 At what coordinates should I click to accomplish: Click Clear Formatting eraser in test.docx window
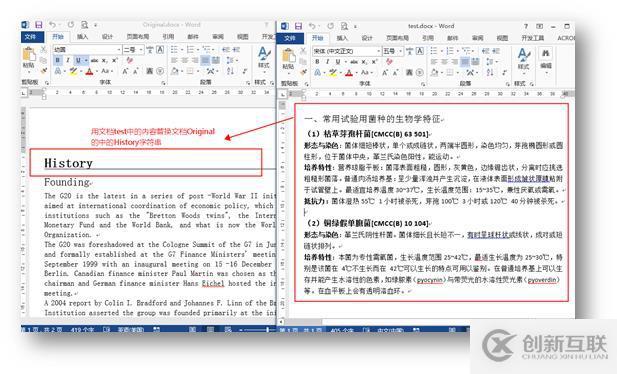click(x=389, y=62)
